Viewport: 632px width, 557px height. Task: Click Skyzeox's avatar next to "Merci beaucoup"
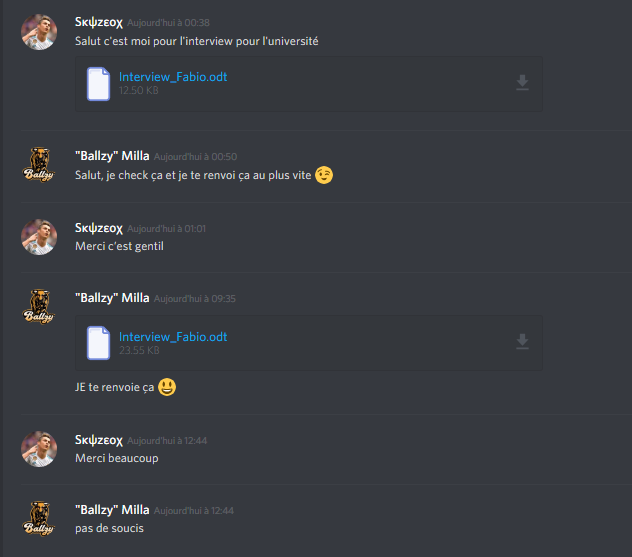(39, 449)
